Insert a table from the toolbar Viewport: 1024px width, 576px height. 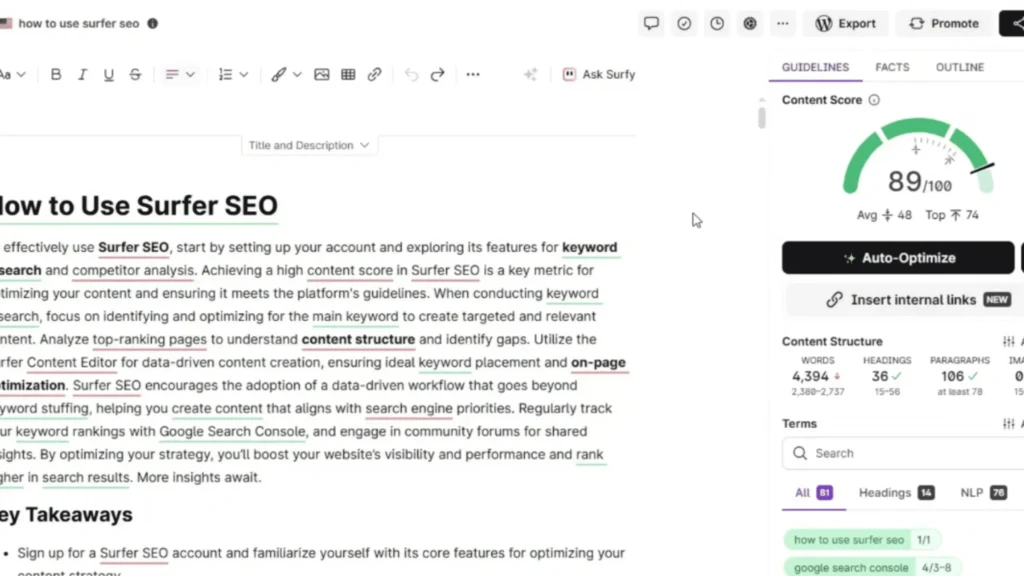click(x=347, y=73)
